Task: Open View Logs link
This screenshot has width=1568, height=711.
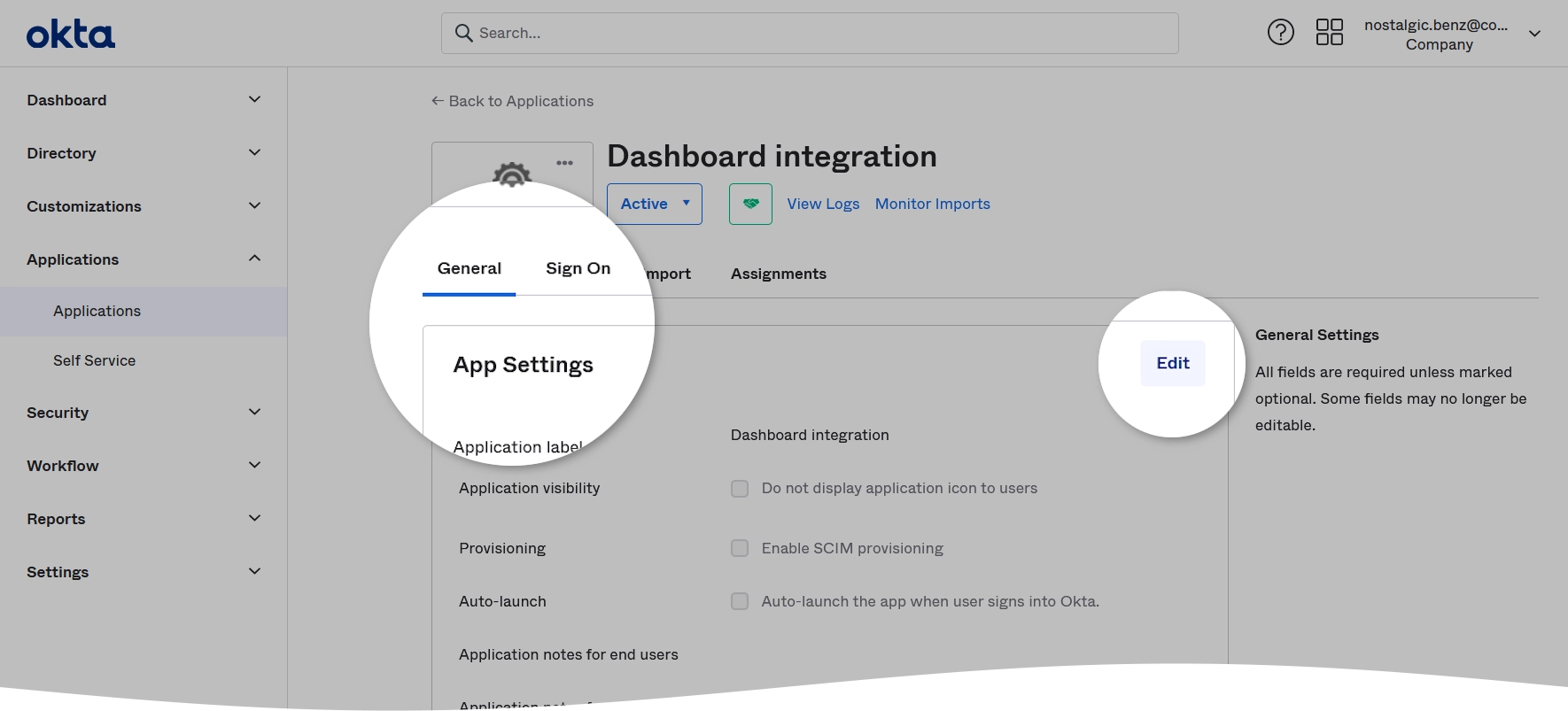Action: click(823, 204)
